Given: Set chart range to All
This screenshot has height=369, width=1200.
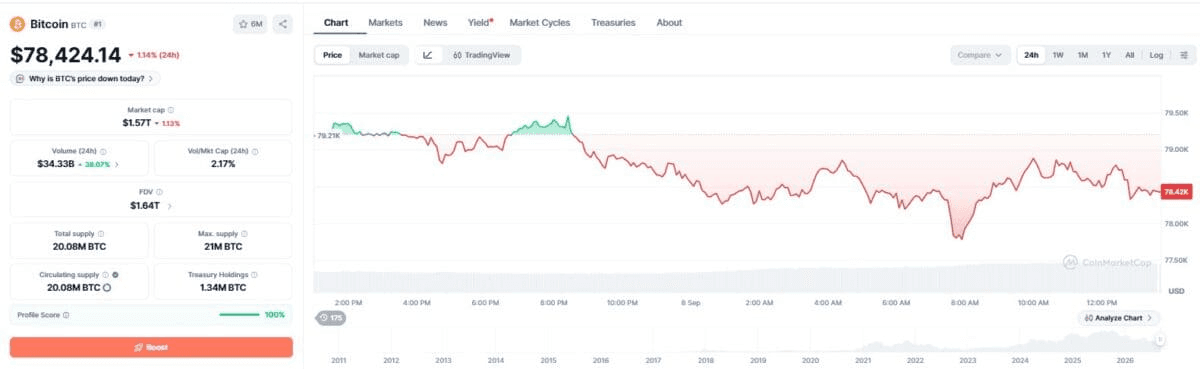Looking at the screenshot, I should [x=1129, y=55].
